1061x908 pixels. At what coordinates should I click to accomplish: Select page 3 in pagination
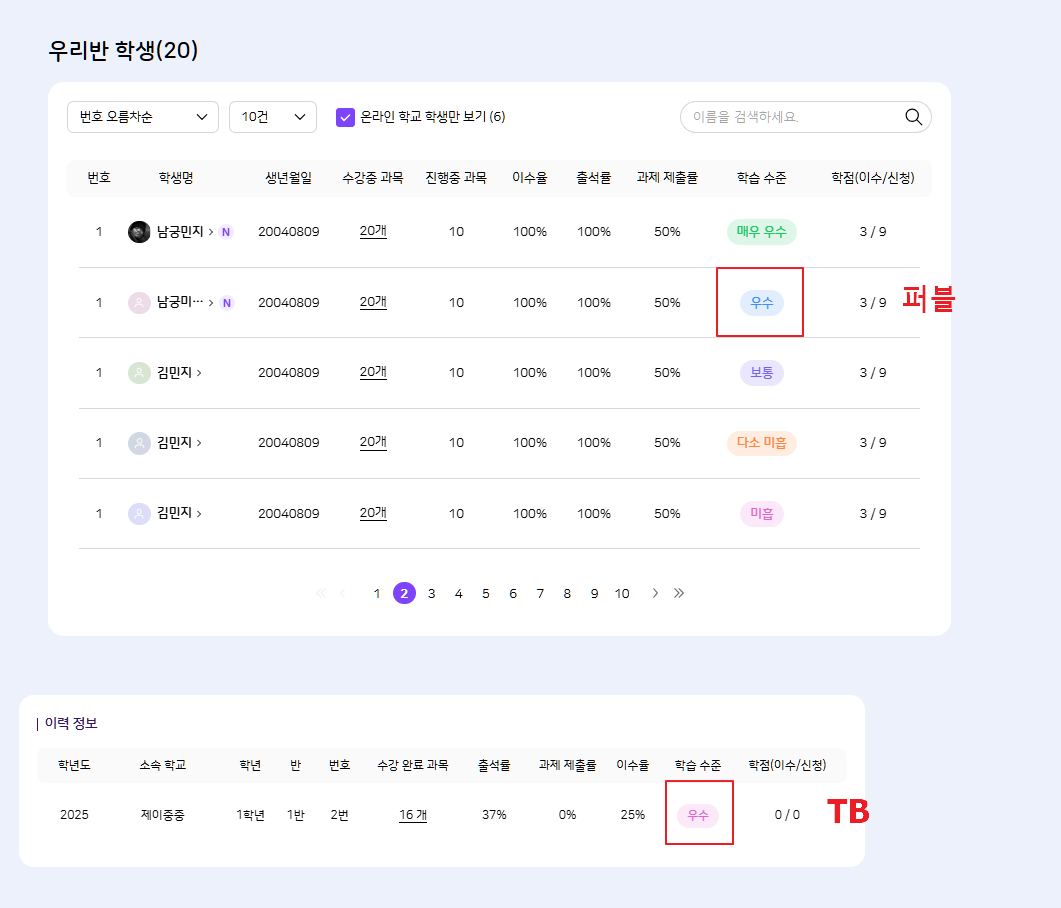(431, 593)
